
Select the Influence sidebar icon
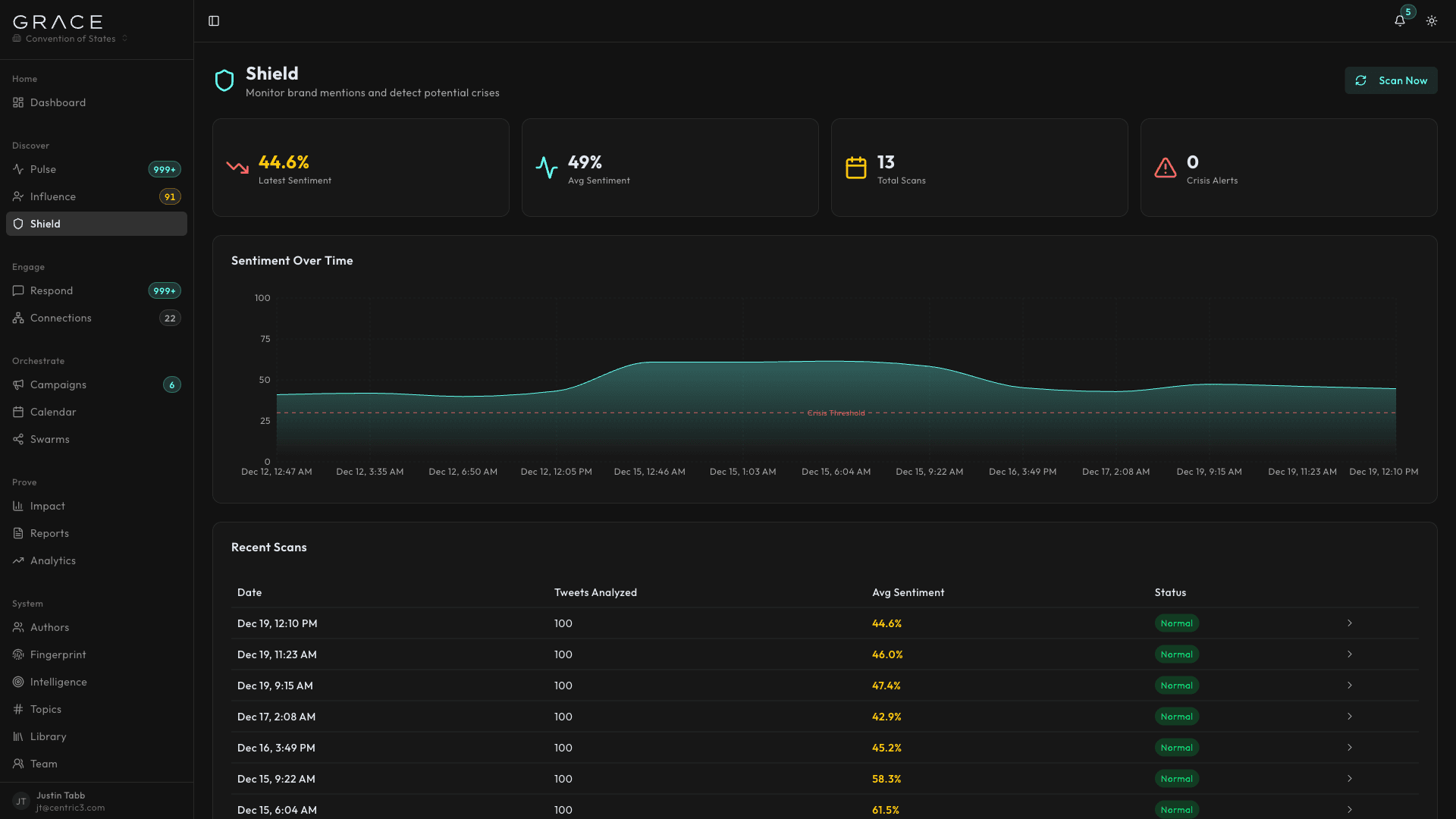(18, 196)
